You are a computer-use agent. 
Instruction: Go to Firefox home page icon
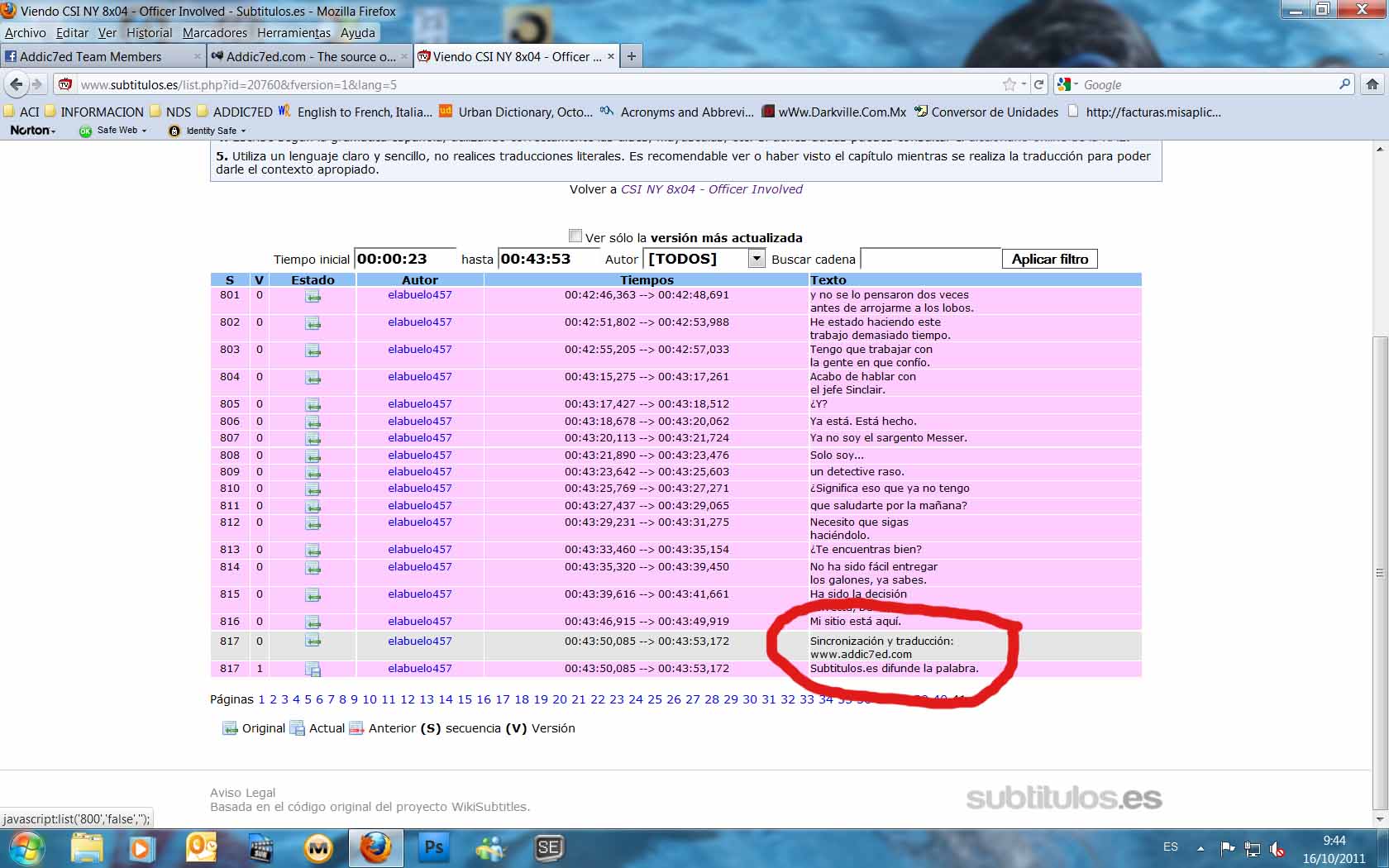1372,84
